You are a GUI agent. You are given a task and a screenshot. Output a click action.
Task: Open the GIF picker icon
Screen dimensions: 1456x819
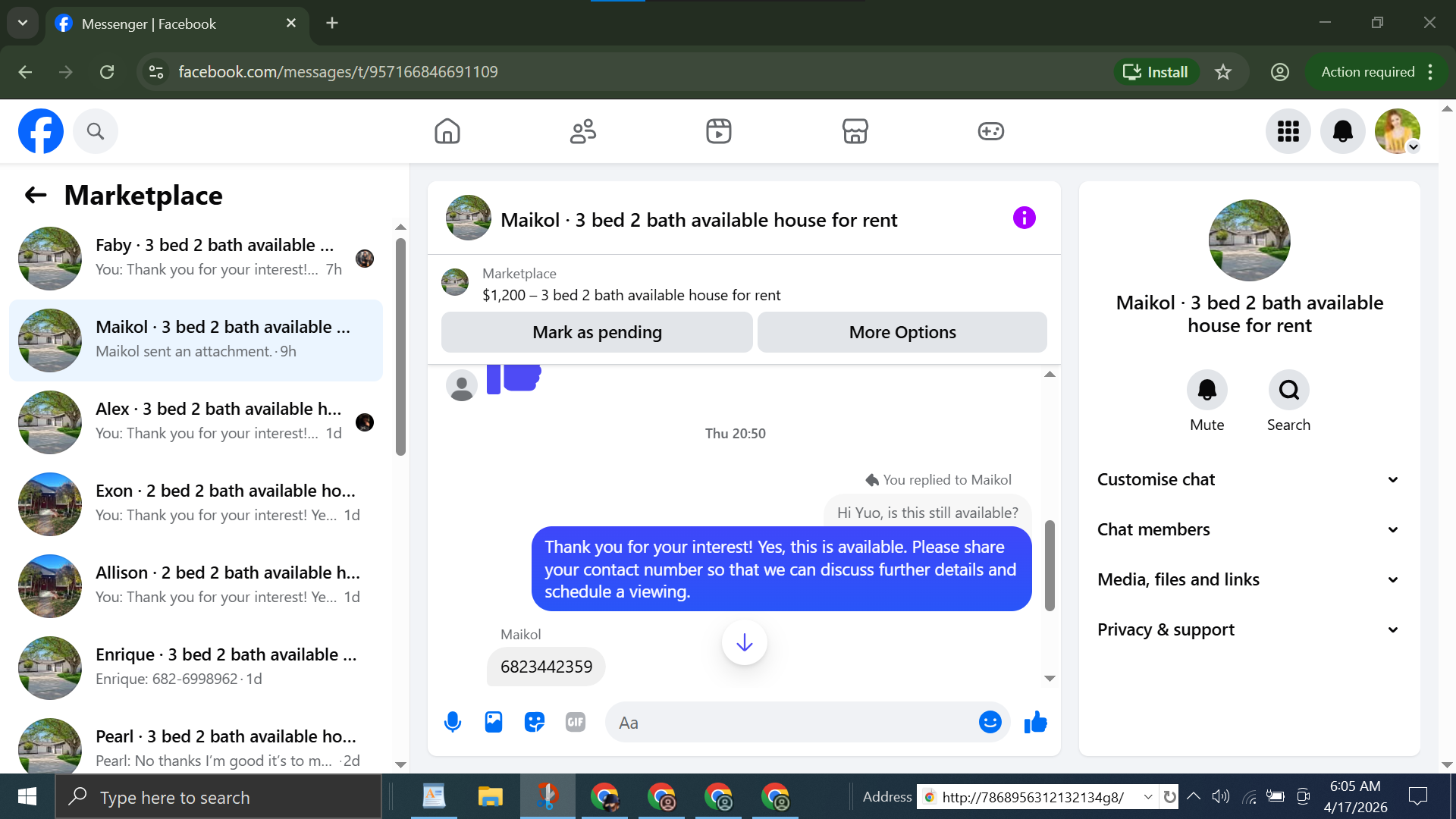click(576, 722)
